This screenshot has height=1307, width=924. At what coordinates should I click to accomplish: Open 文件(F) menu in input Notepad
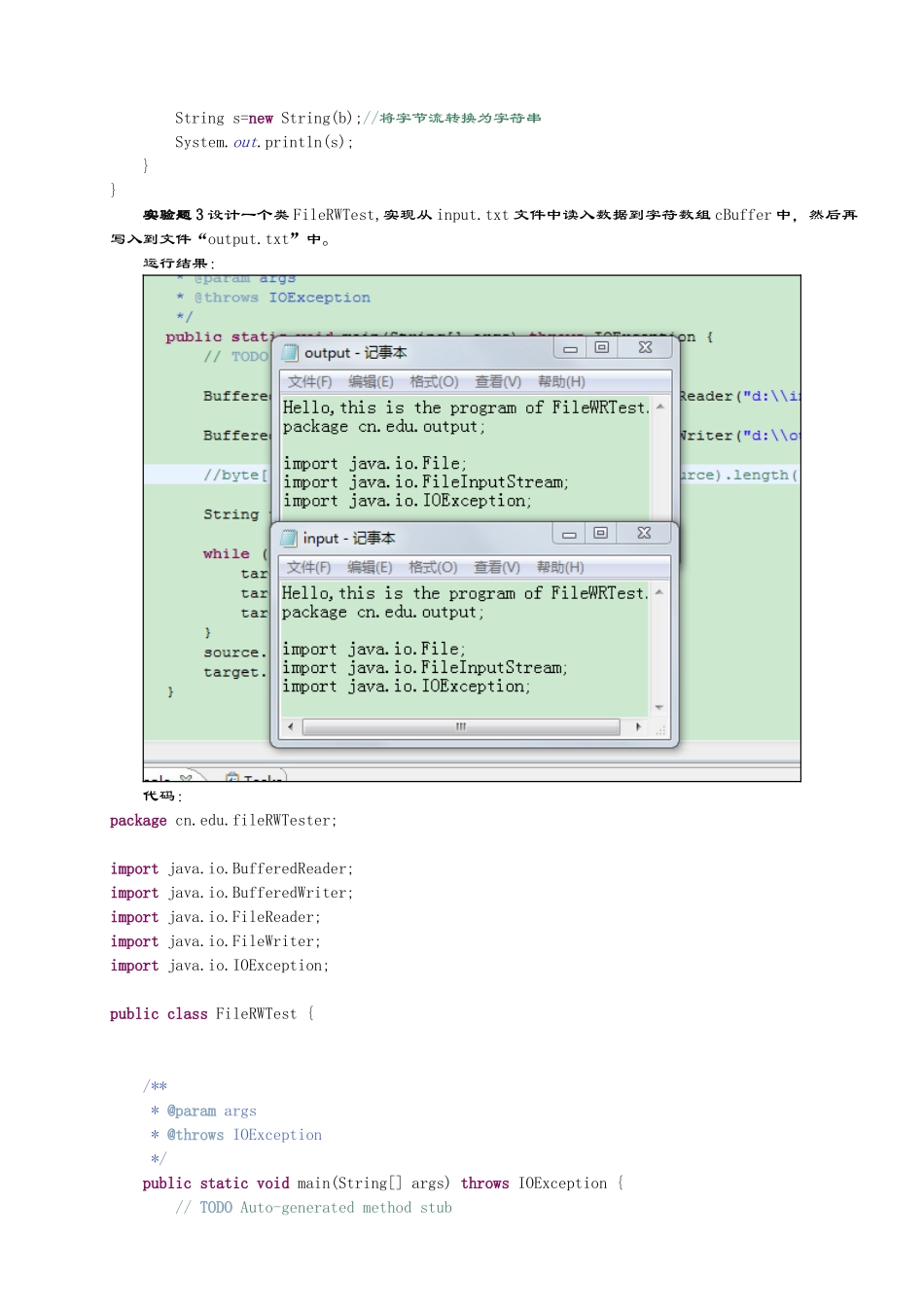point(308,567)
